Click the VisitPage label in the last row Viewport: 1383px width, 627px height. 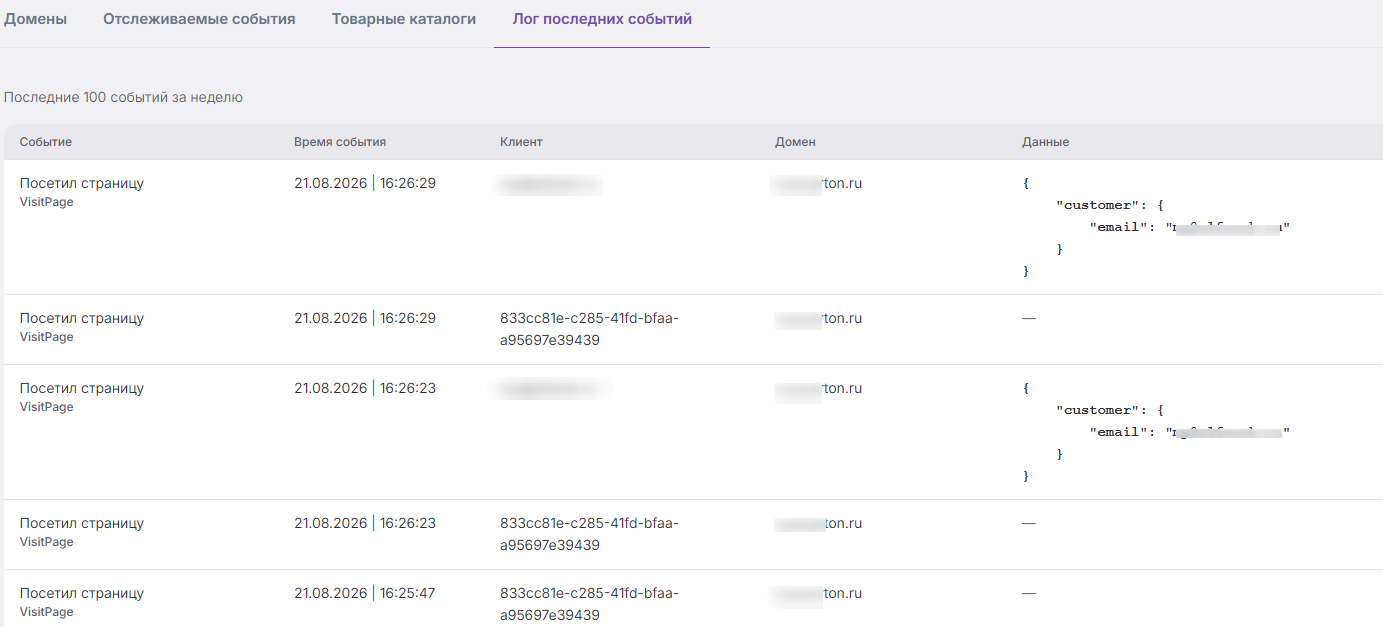47,612
